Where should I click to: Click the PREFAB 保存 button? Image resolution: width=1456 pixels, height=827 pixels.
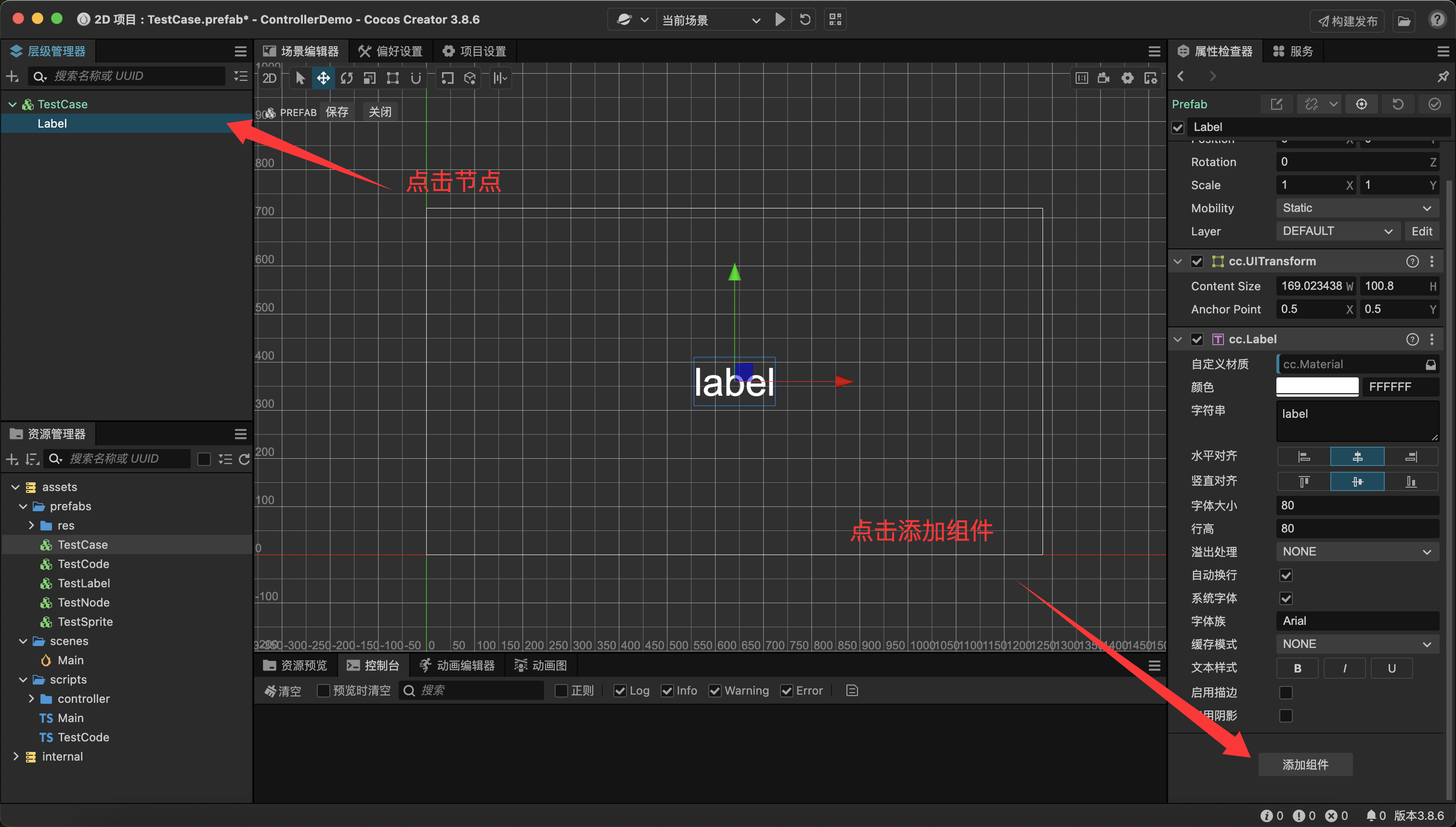(x=337, y=112)
